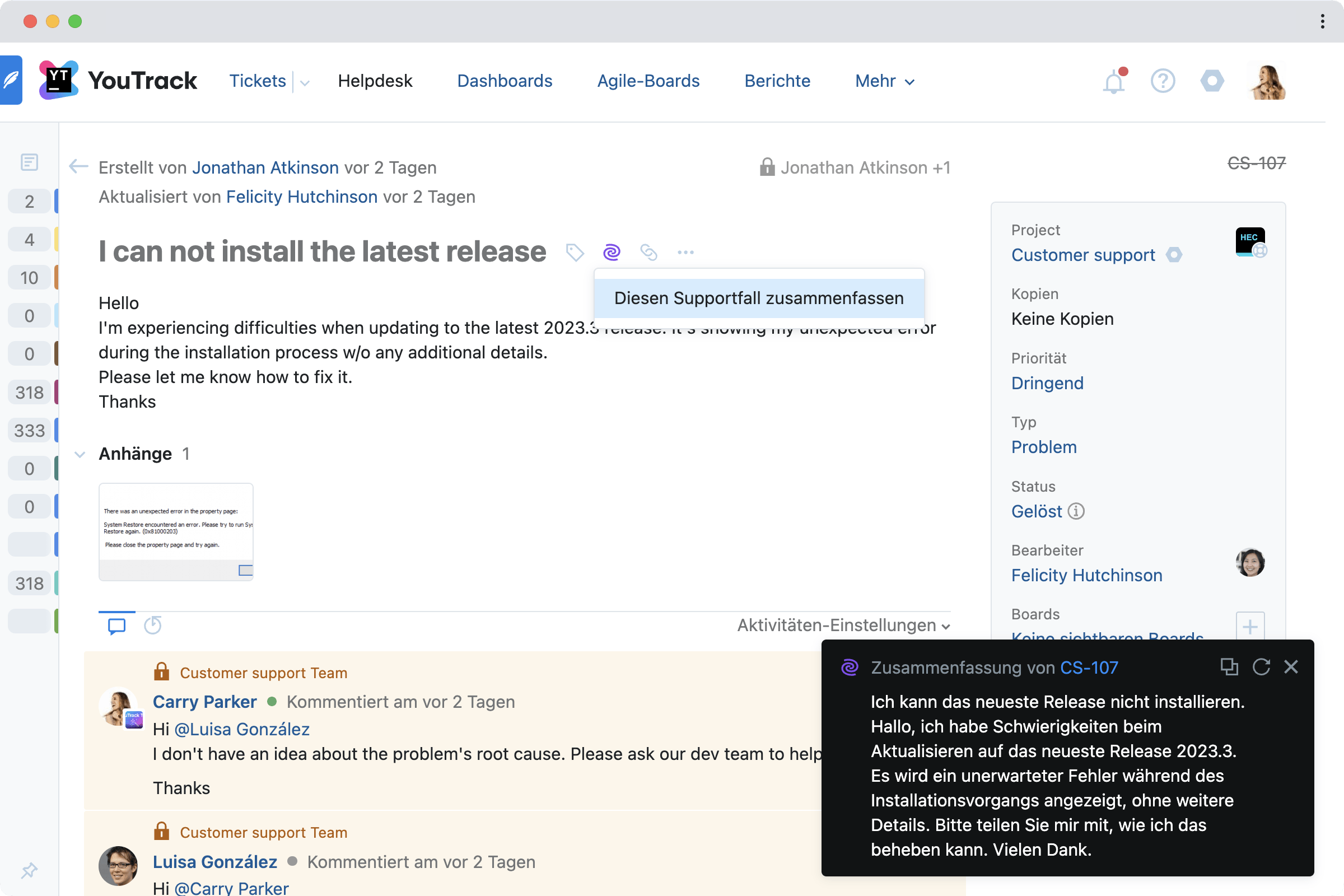The width and height of the screenshot is (1344, 896).
Task: Open the error screenshot attachment thumbnail
Action: pyautogui.click(x=176, y=531)
